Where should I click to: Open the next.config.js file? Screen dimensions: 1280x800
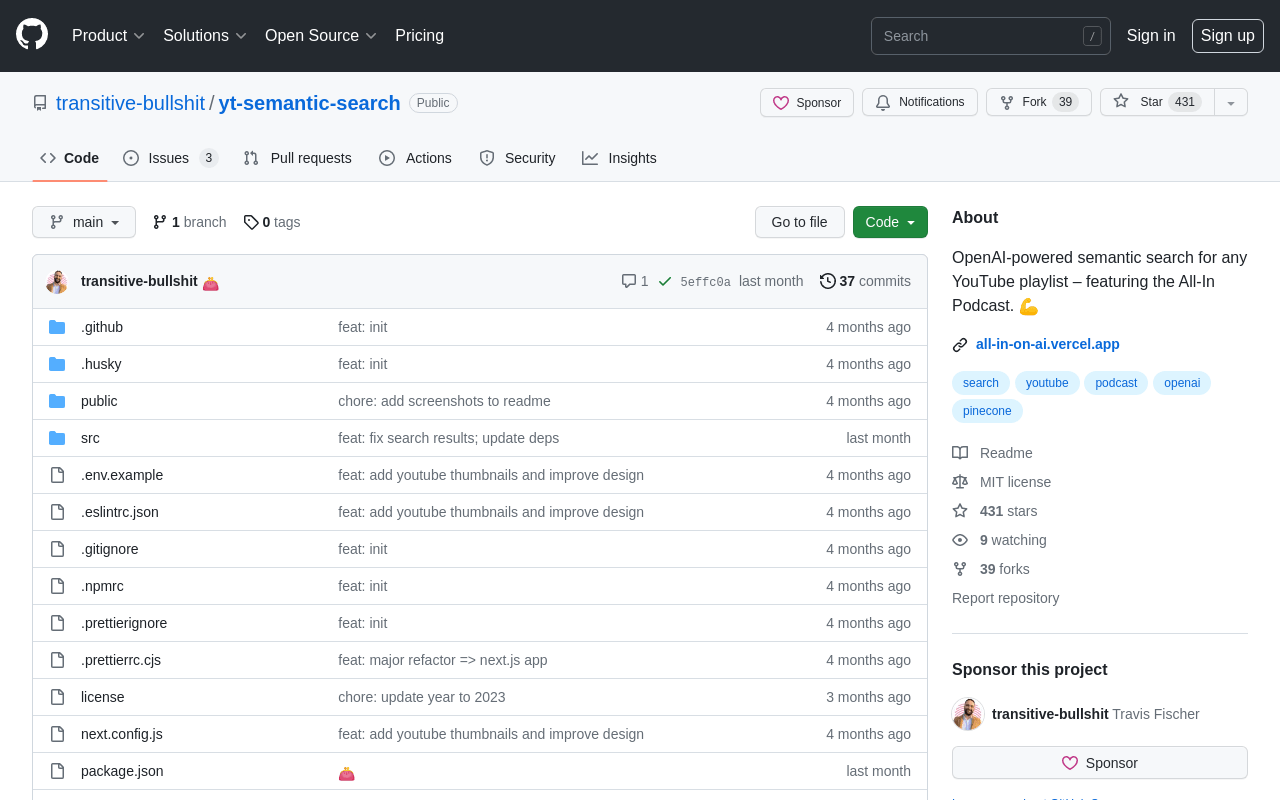(122, 734)
